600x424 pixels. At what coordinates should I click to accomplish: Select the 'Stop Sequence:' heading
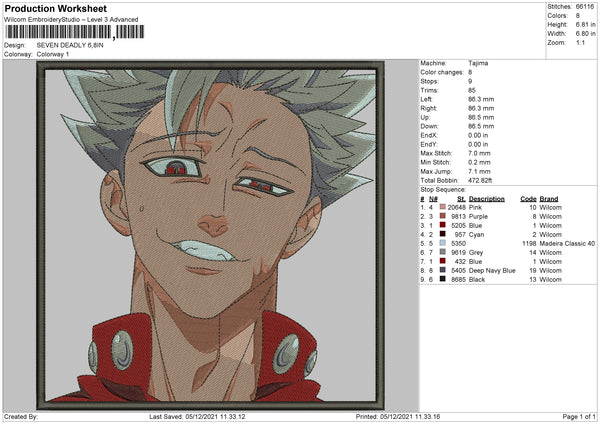pos(443,190)
